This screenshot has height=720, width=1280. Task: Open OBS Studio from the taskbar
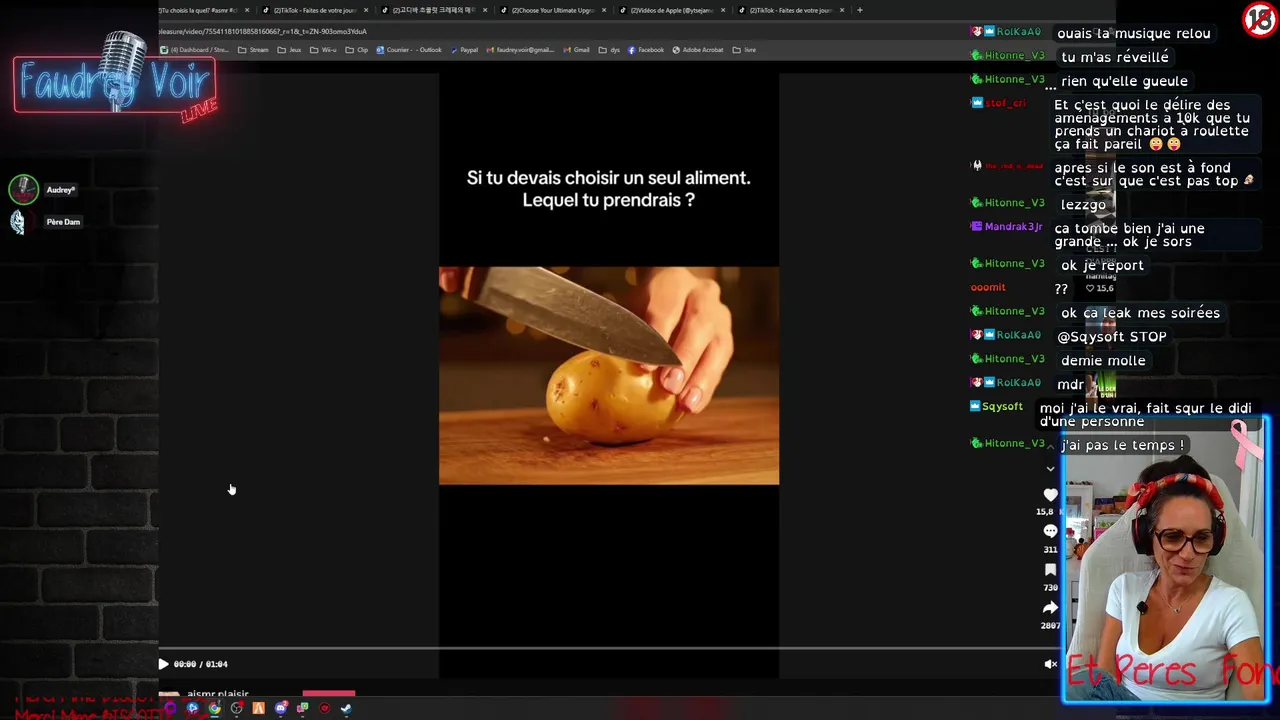pos(236,708)
